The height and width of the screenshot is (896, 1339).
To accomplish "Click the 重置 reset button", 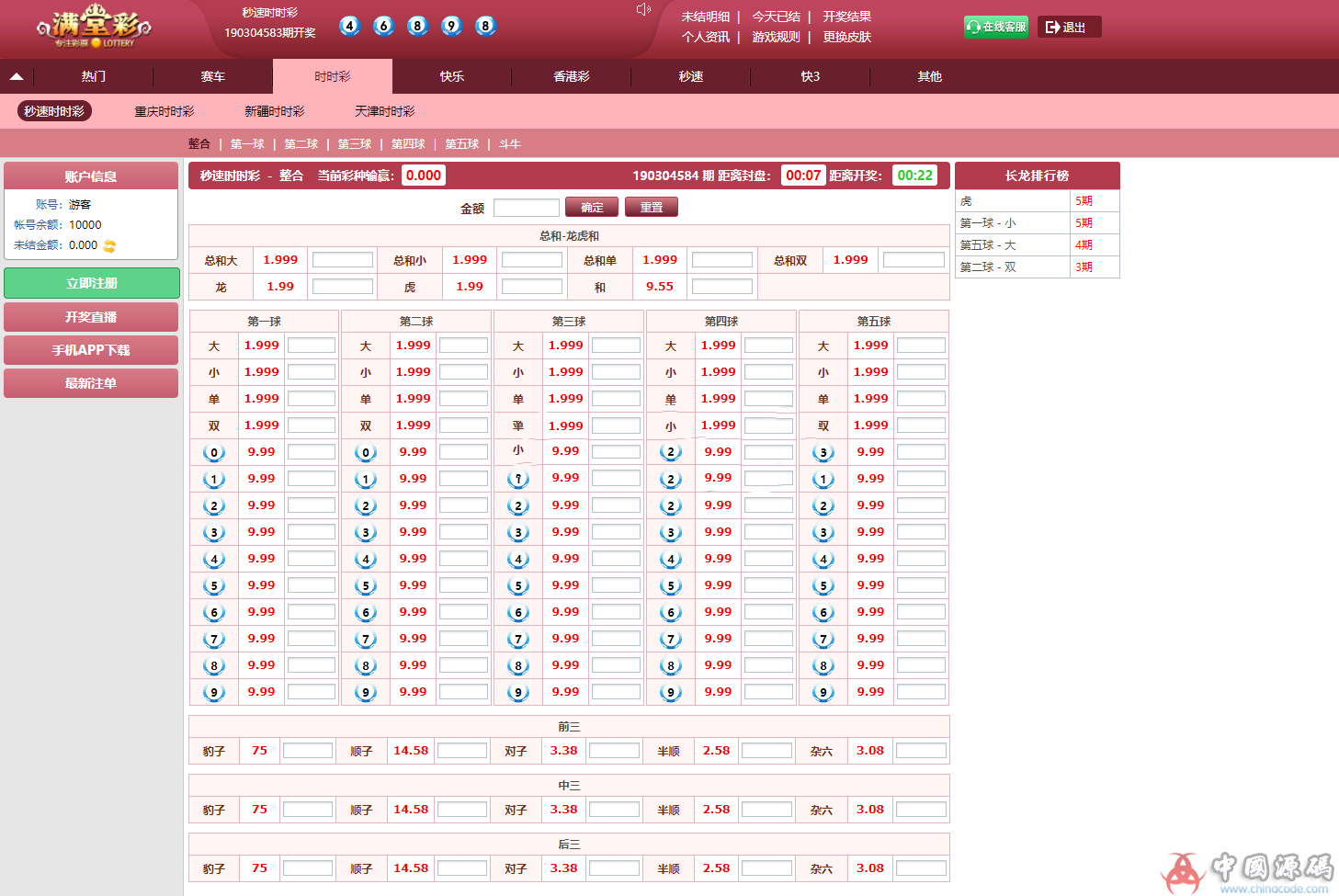I will 652,207.
